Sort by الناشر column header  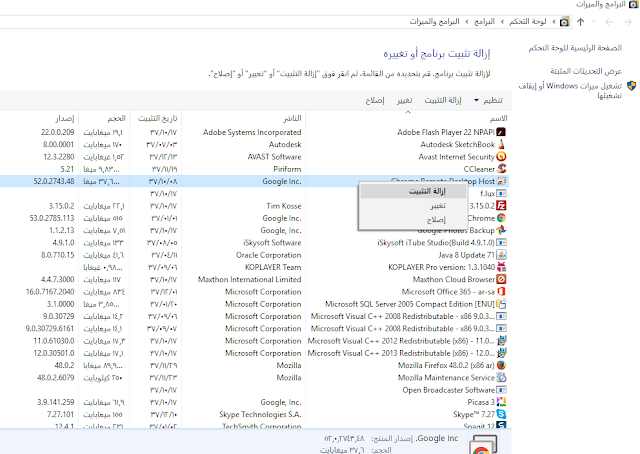click(x=244, y=118)
